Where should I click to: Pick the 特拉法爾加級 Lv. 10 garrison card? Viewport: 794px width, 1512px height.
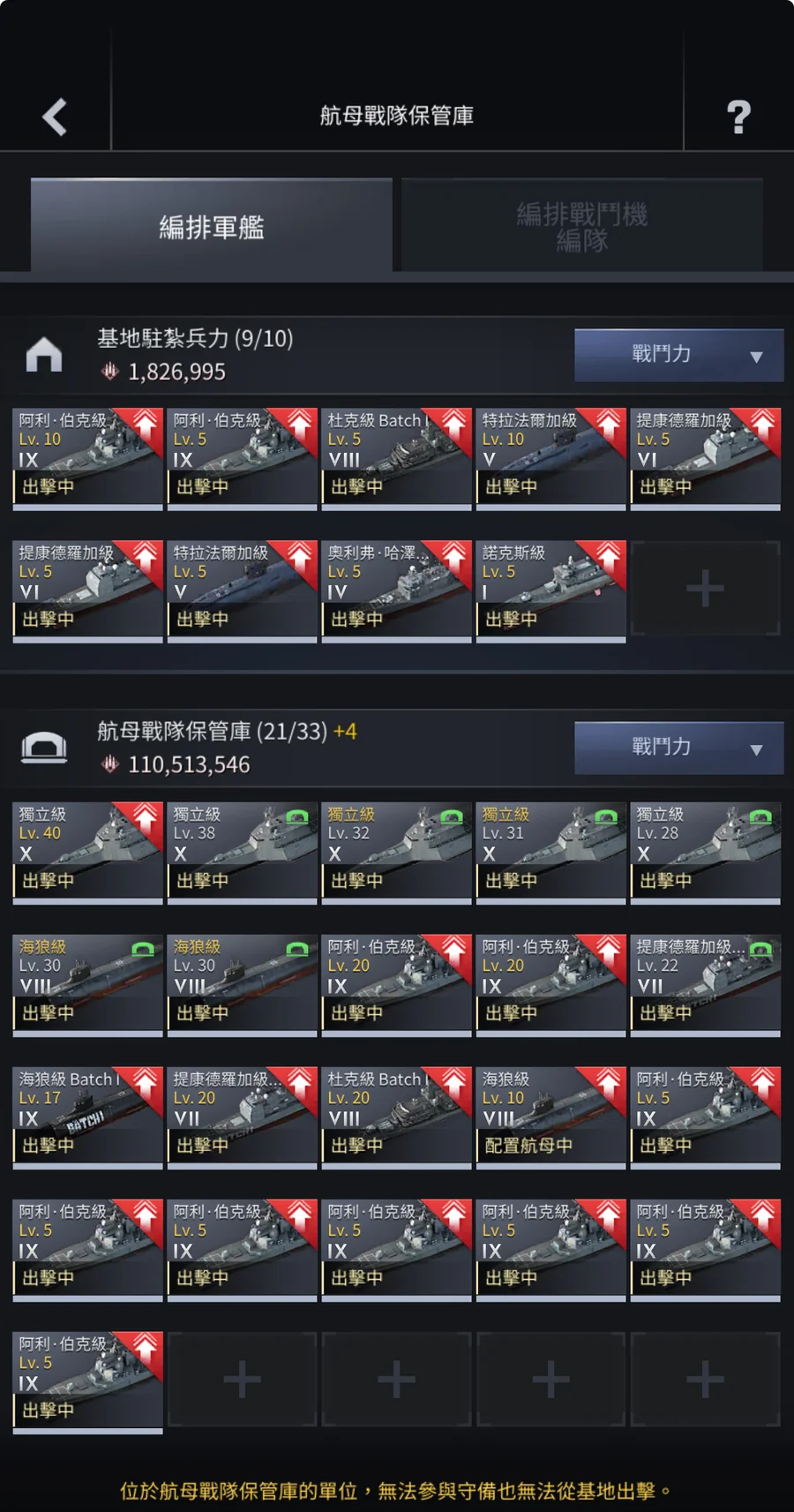[551, 459]
